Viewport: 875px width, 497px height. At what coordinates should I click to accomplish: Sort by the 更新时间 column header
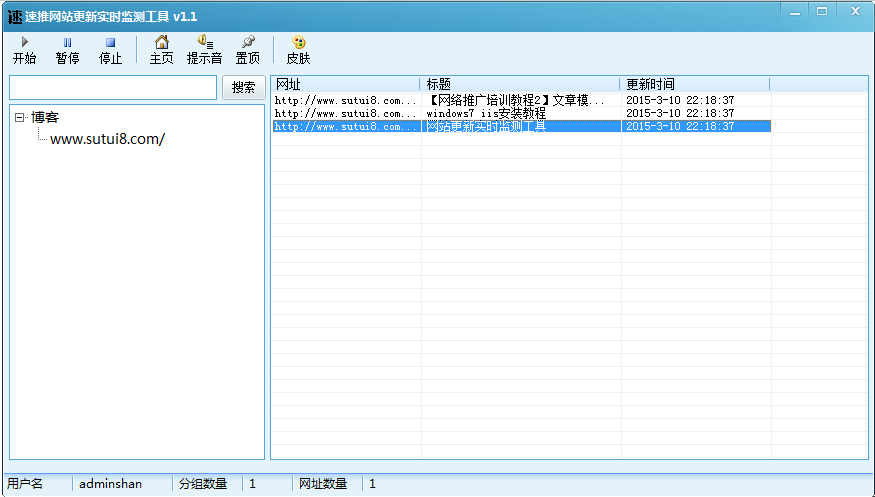click(695, 84)
